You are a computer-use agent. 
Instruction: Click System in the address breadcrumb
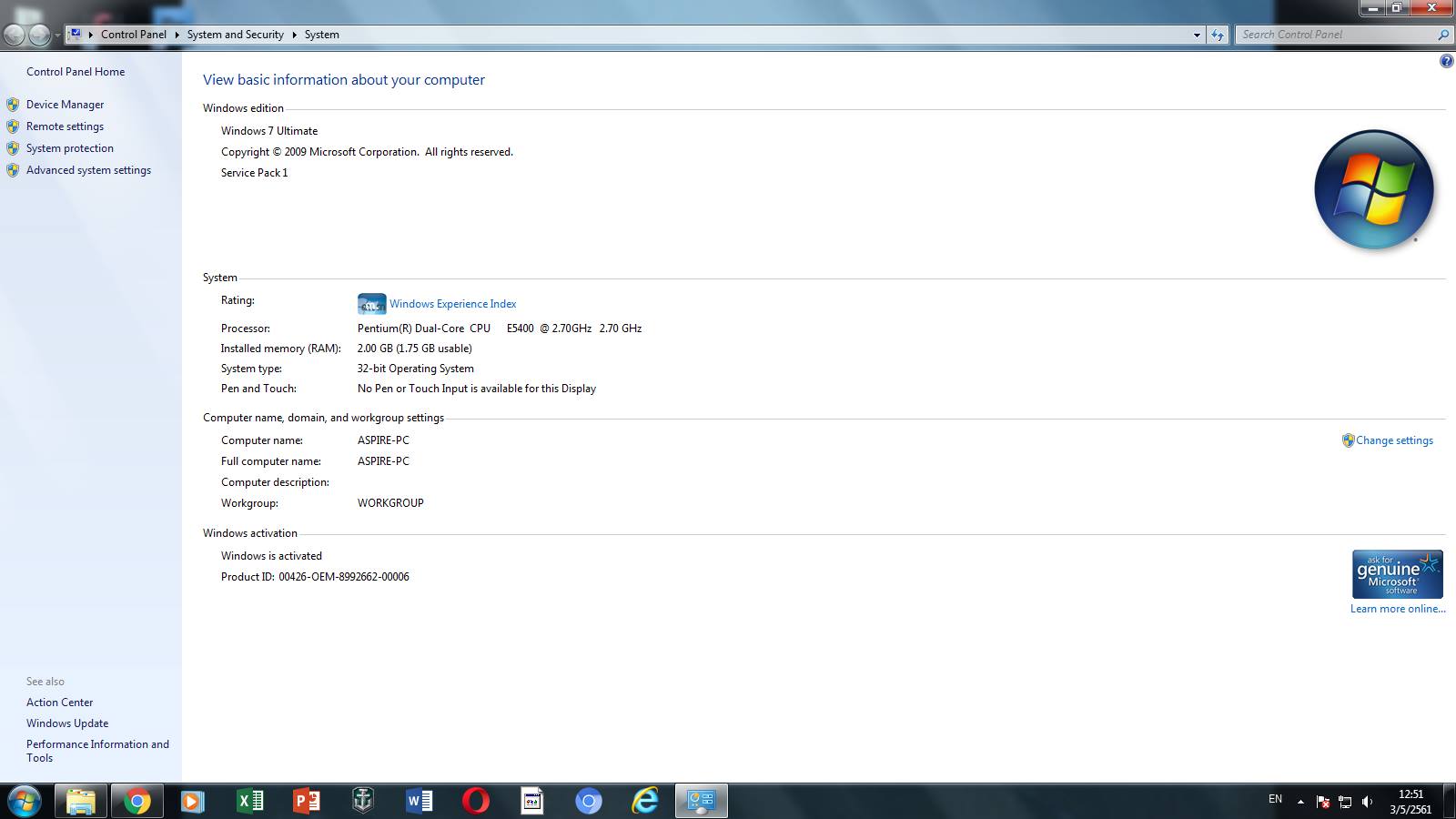[322, 35]
